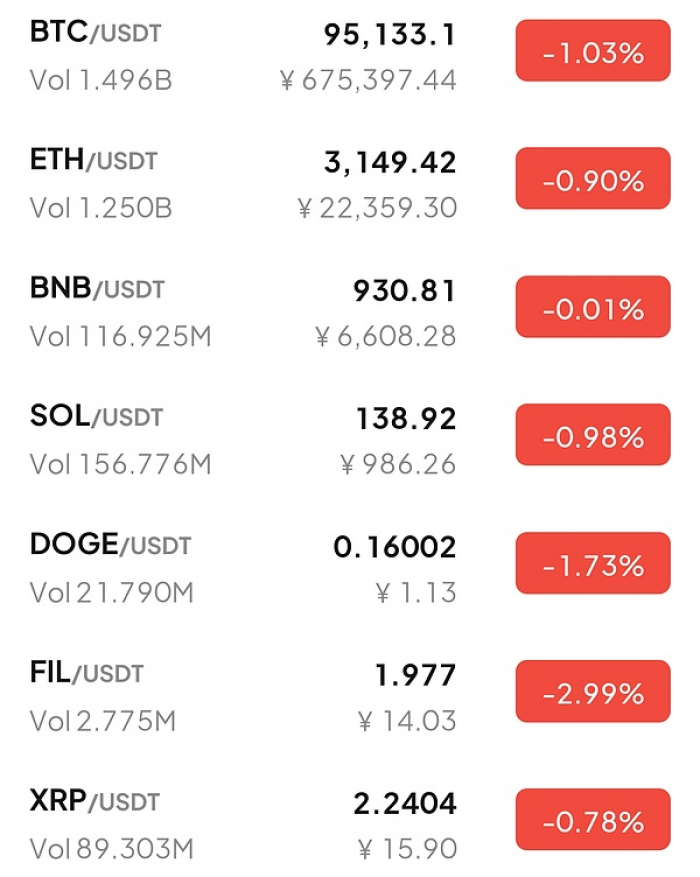Select the BTC price 95,133.1
Screen dimensions: 700x877
point(389,36)
